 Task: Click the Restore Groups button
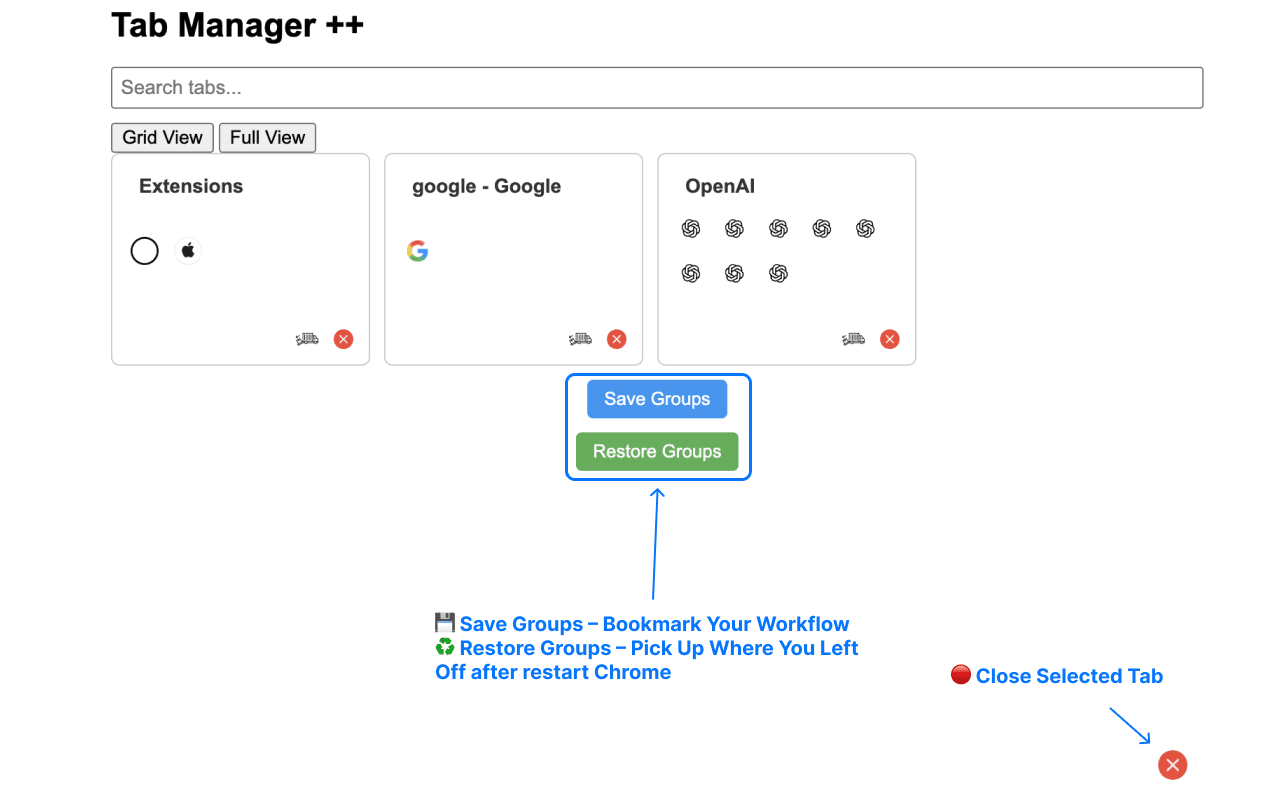click(657, 451)
